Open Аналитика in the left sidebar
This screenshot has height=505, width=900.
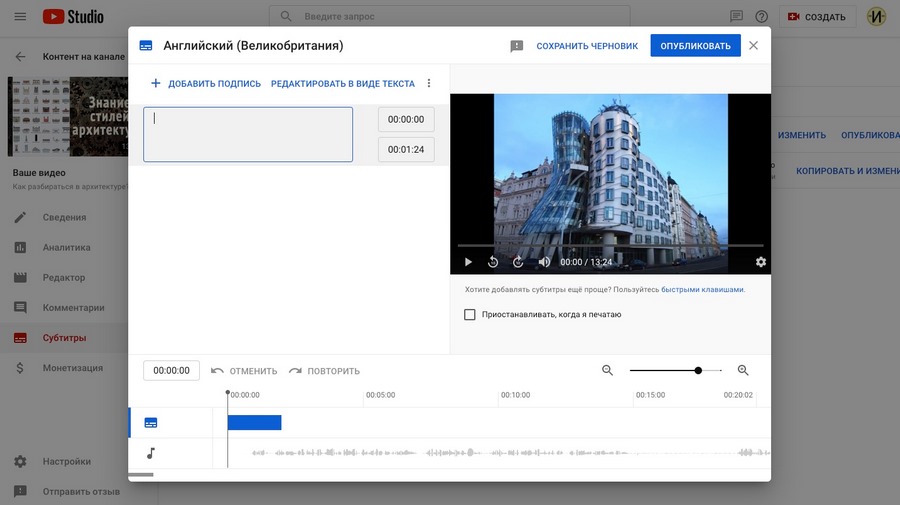pos(66,248)
